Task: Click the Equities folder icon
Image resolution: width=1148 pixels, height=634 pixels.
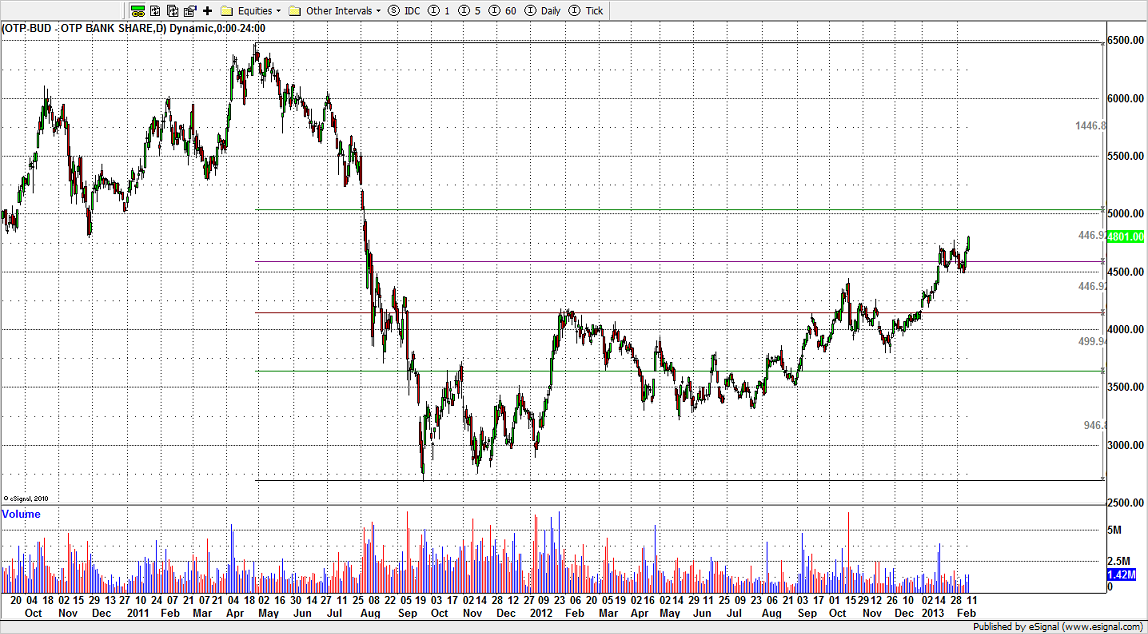Action: click(227, 11)
